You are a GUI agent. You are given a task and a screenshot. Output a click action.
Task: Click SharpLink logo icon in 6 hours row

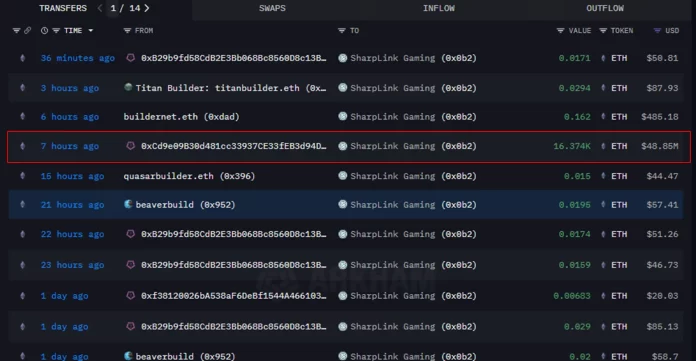(343, 116)
